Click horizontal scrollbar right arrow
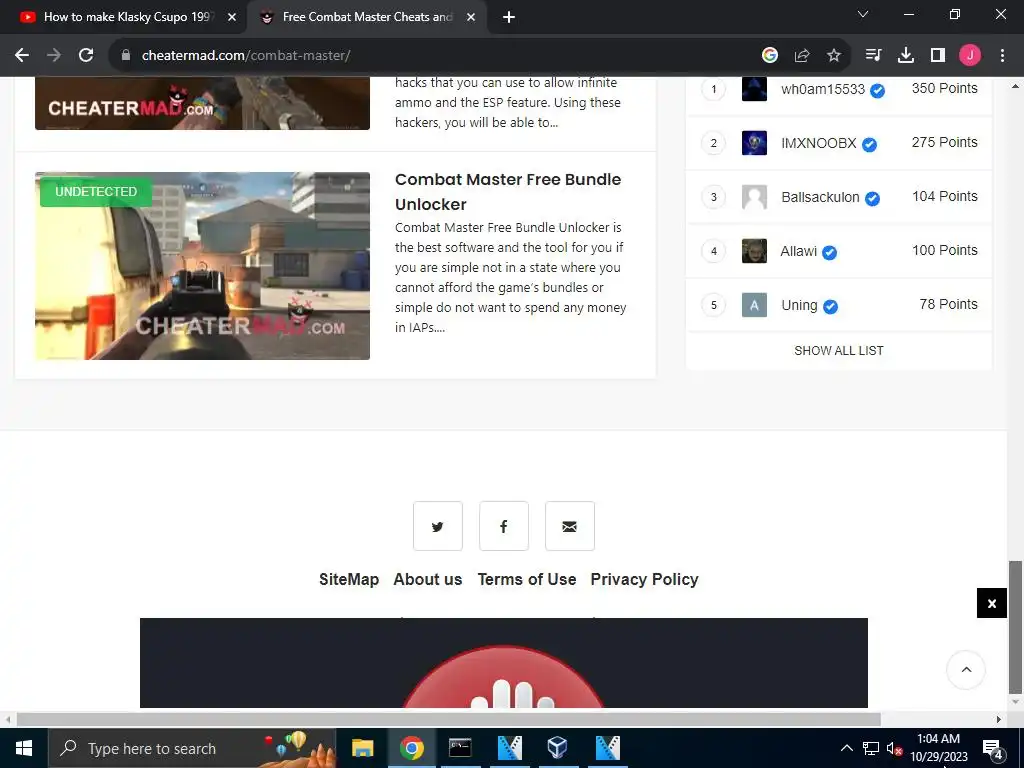Screen dimensions: 1024x768 999,719
